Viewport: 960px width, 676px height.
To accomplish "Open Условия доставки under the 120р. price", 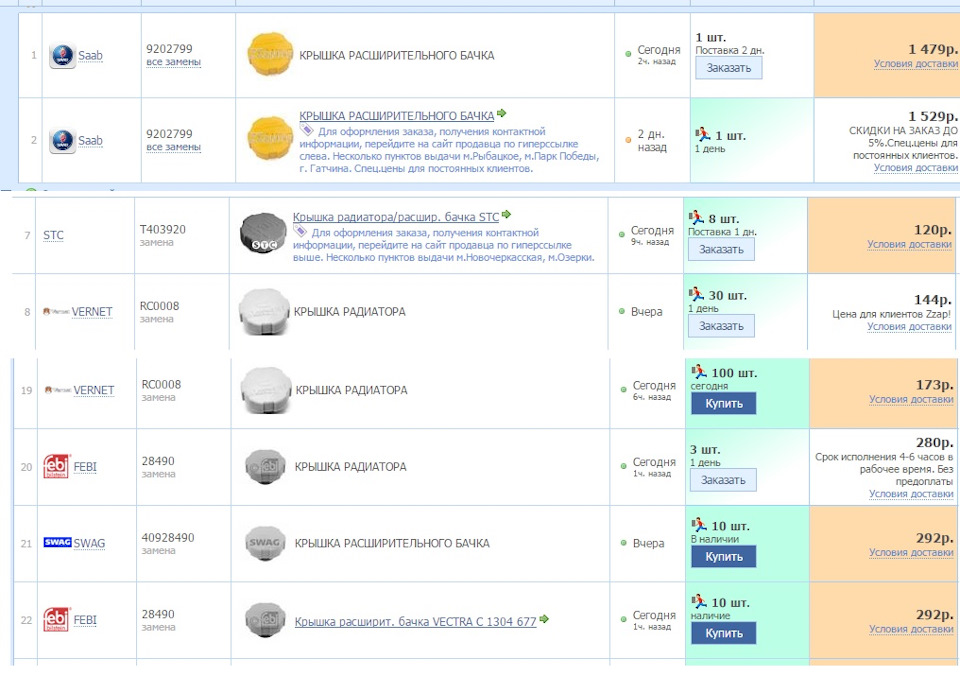I will pyautogui.click(x=909, y=244).
